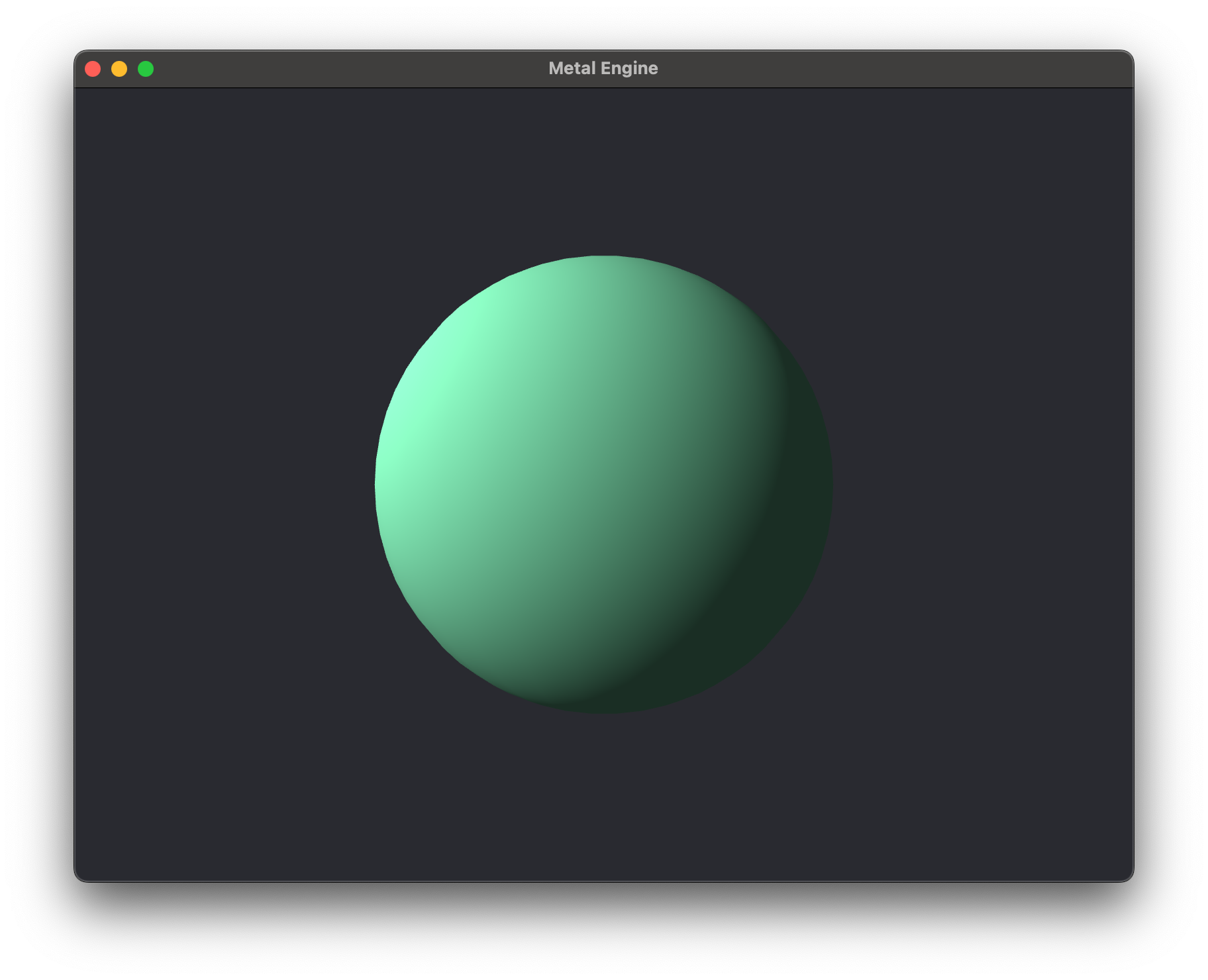Click viewport background right of the sphere
Viewport: 1208px width, 980px height.
980,484
